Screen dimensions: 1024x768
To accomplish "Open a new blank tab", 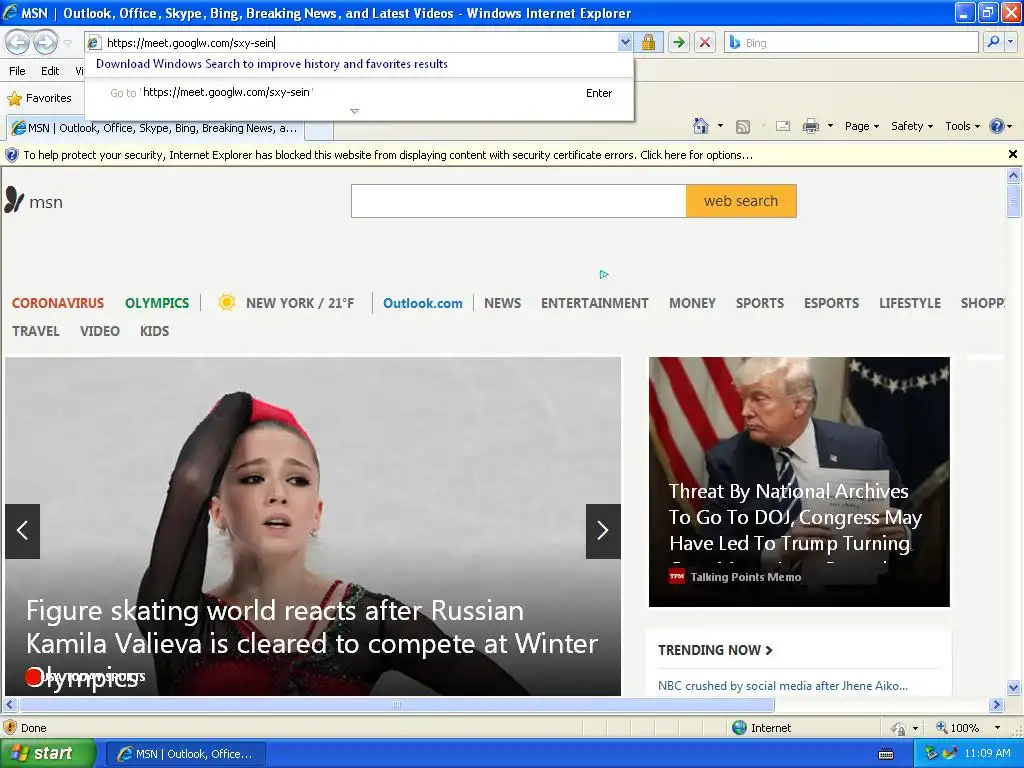I will coord(319,129).
